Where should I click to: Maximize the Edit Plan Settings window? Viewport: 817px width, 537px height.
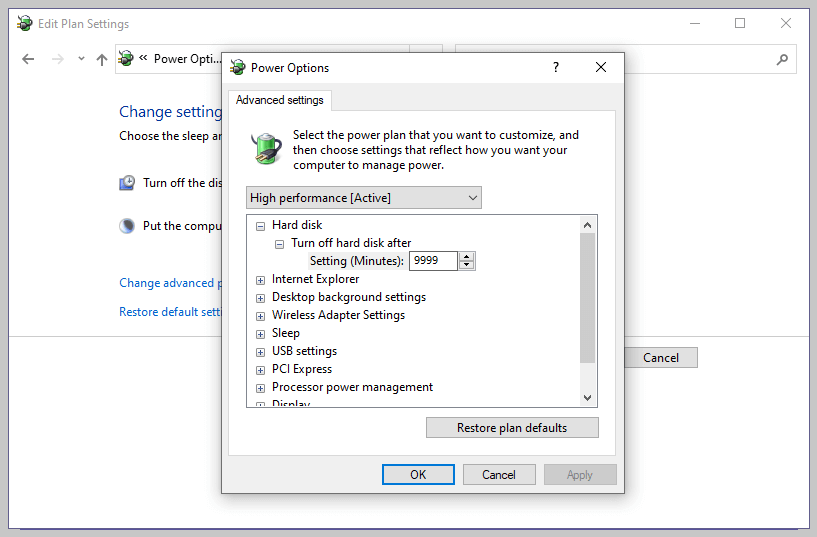click(x=740, y=23)
